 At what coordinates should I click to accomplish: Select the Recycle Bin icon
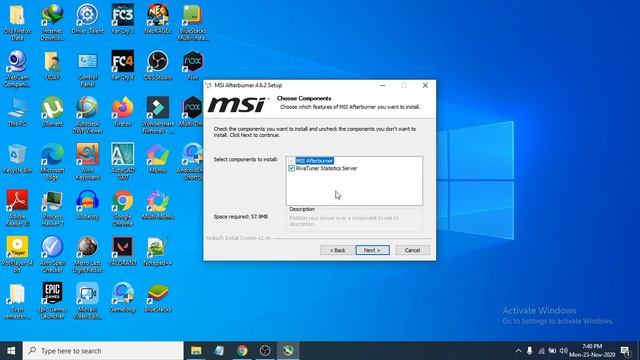coord(17,158)
